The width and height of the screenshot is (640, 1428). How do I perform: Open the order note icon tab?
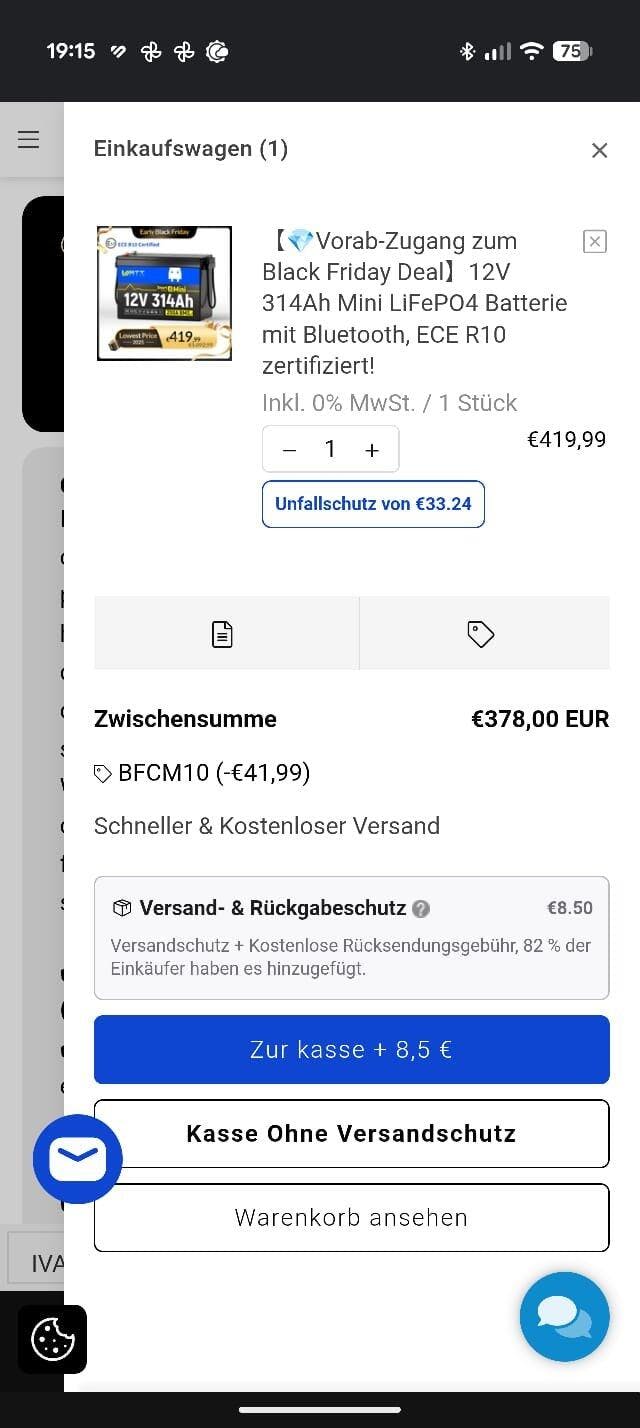click(222, 634)
